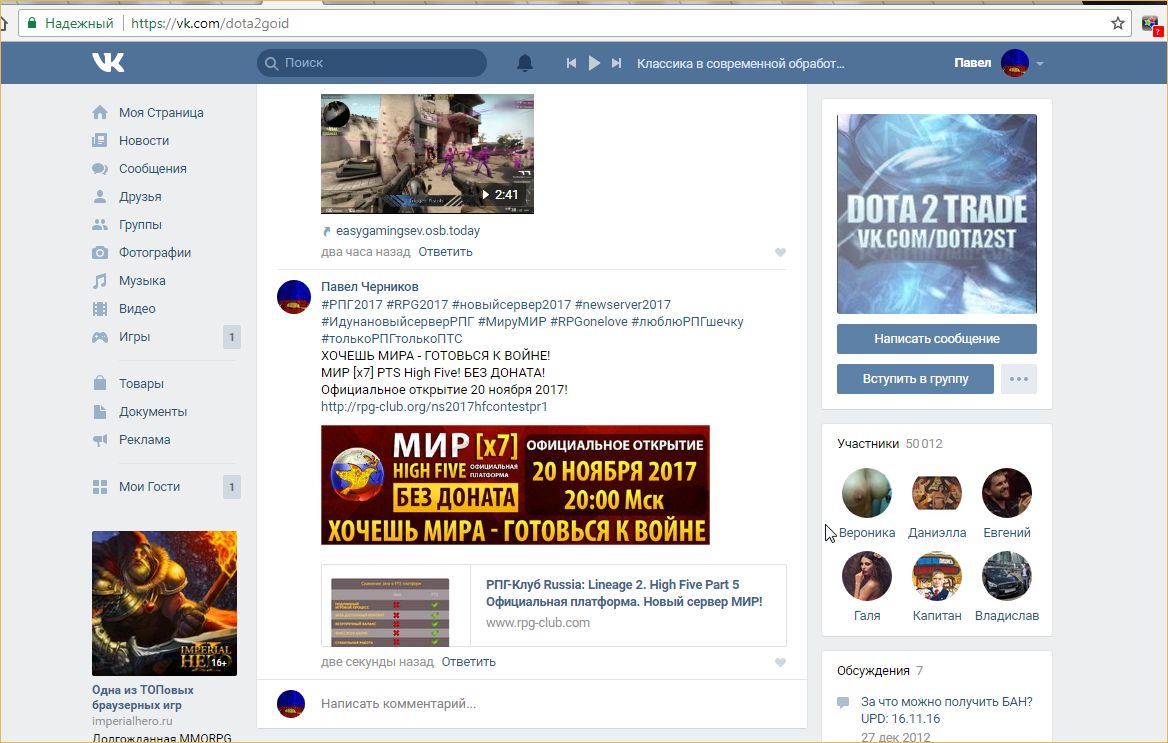The height and width of the screenshot is (743, 1168).
Task: Open Друзья person icon
Action: [x=100, y=197]
